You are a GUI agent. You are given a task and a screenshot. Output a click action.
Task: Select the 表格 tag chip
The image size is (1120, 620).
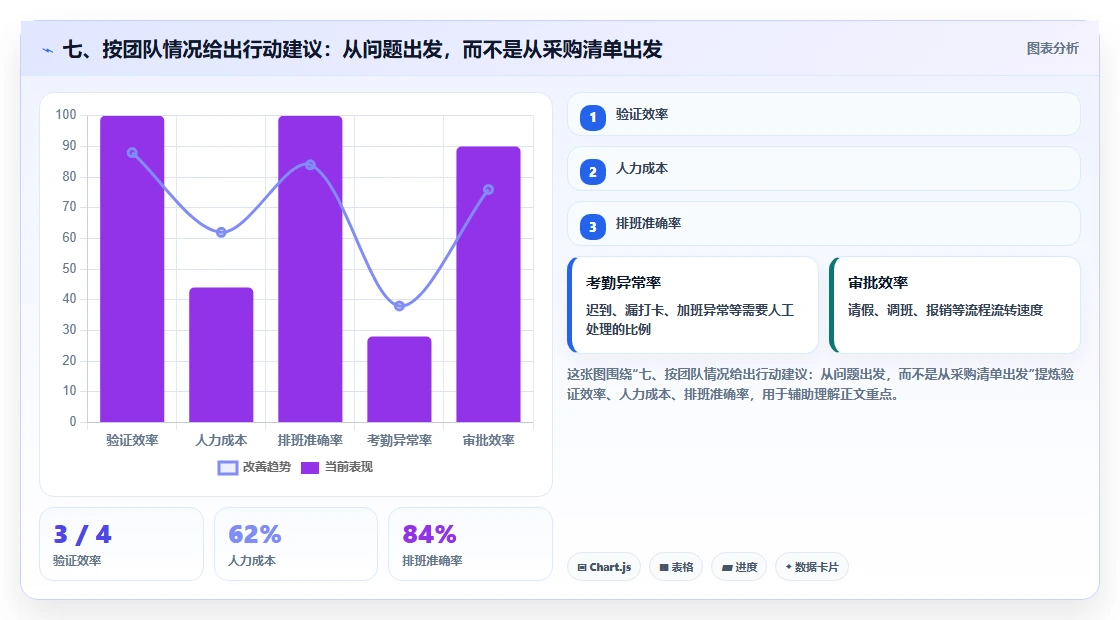click(676, 567)
